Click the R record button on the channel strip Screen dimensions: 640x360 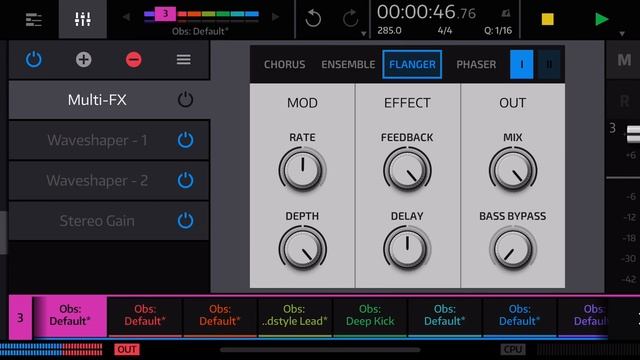[x=624, y=100]
